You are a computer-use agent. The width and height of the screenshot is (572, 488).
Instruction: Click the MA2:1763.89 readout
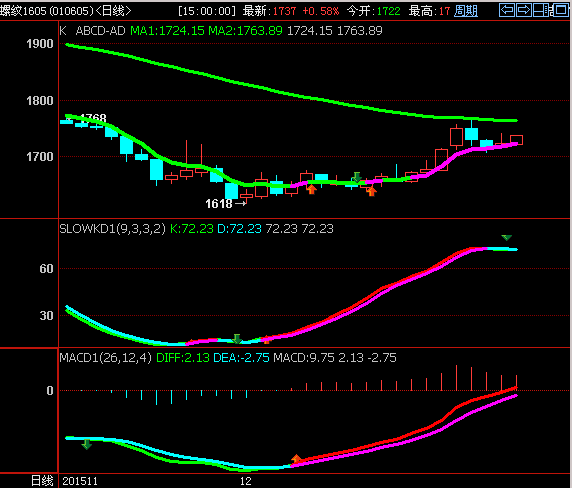245,31
